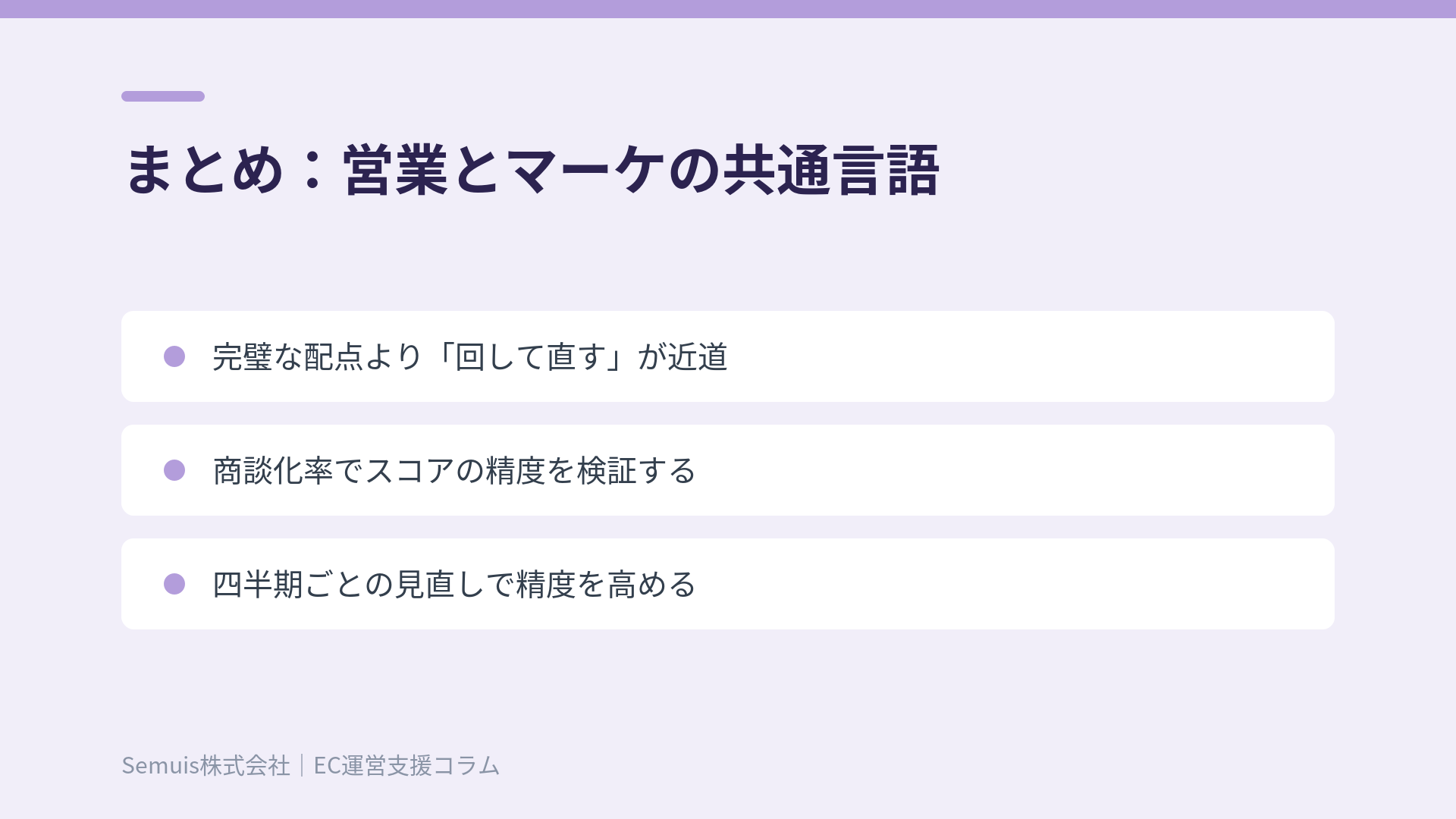Click the word 見直し in third bullet

[x=440, y=584]
